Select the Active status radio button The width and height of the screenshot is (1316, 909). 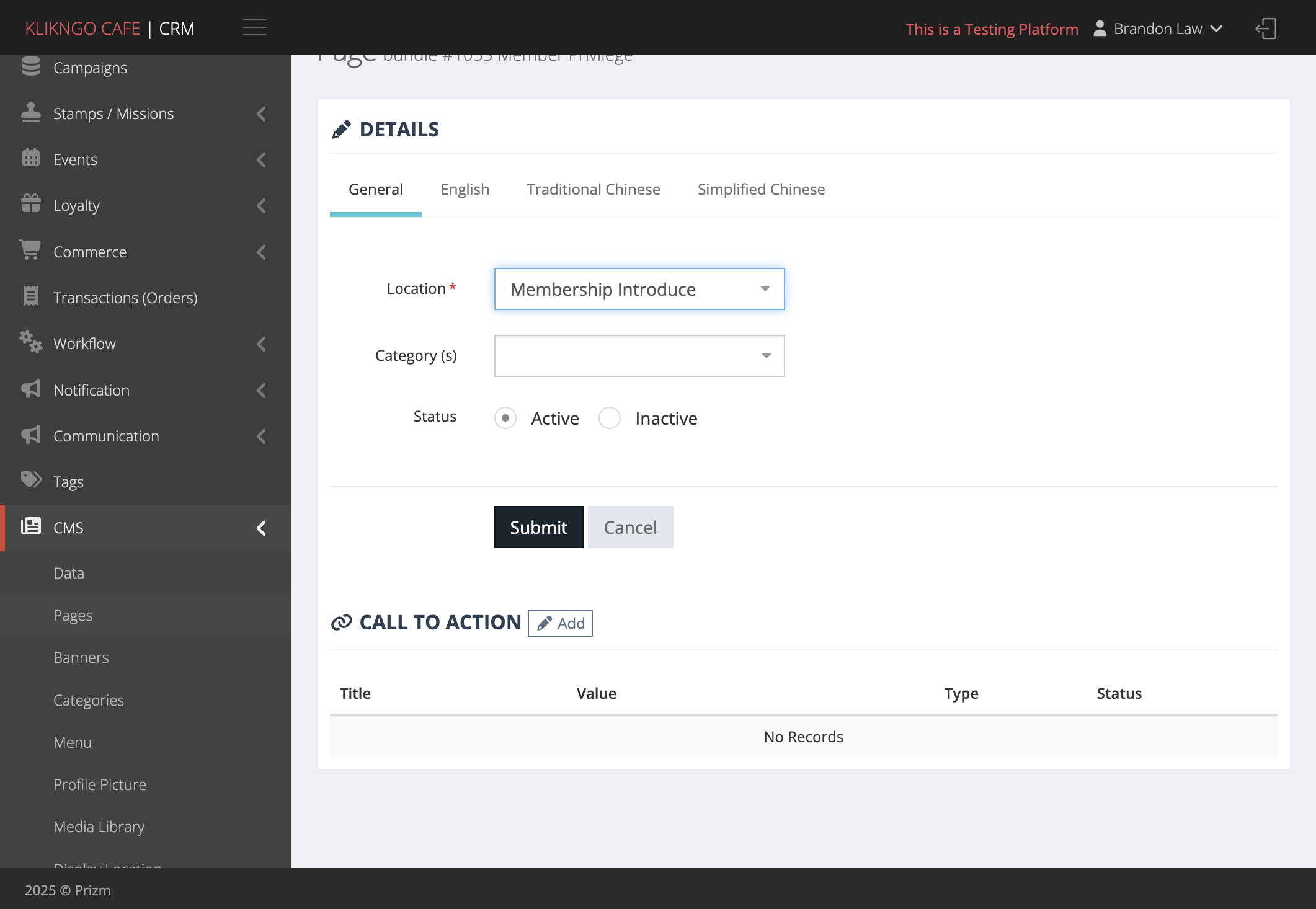[505, 418]
